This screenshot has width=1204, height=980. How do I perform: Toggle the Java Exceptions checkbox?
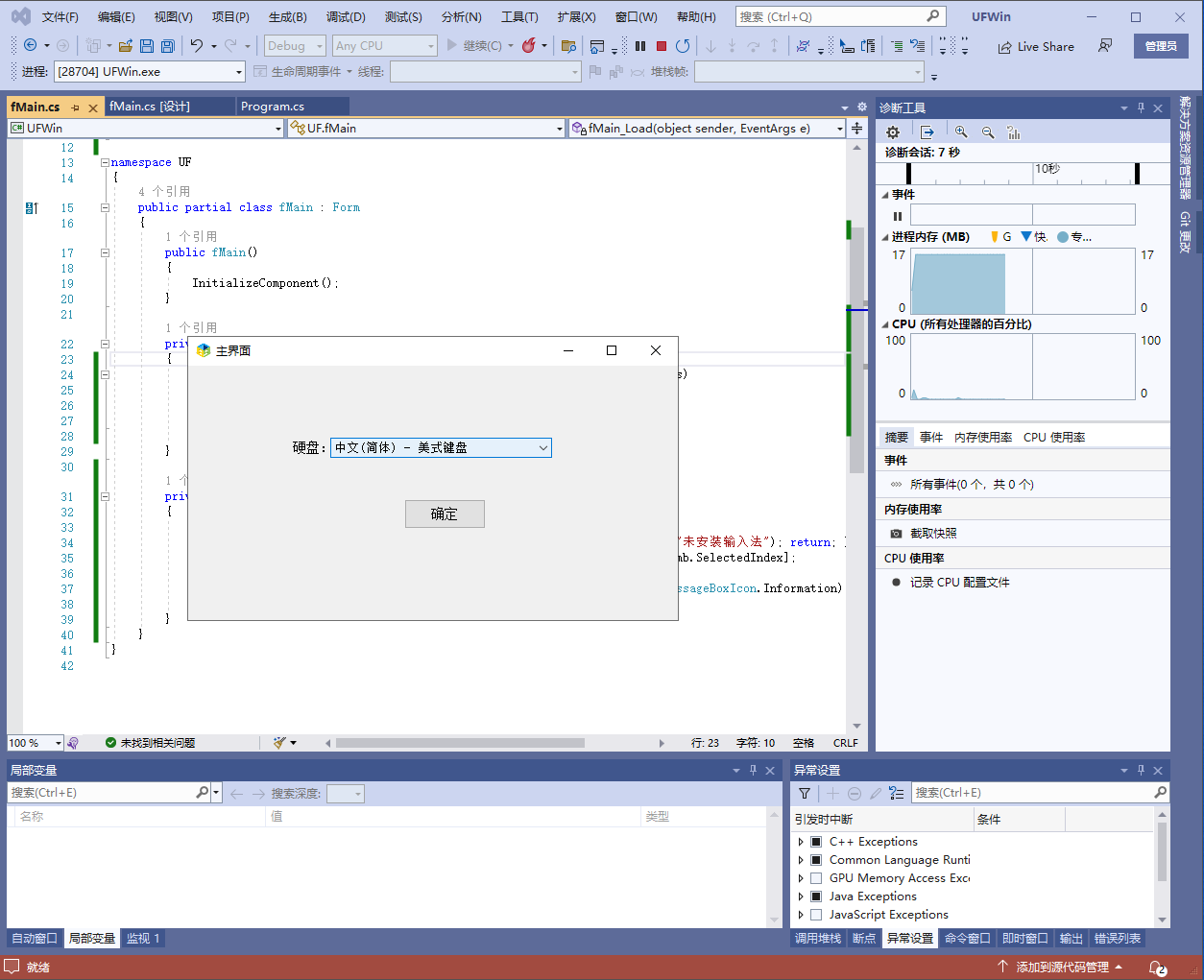click(816, 896)
